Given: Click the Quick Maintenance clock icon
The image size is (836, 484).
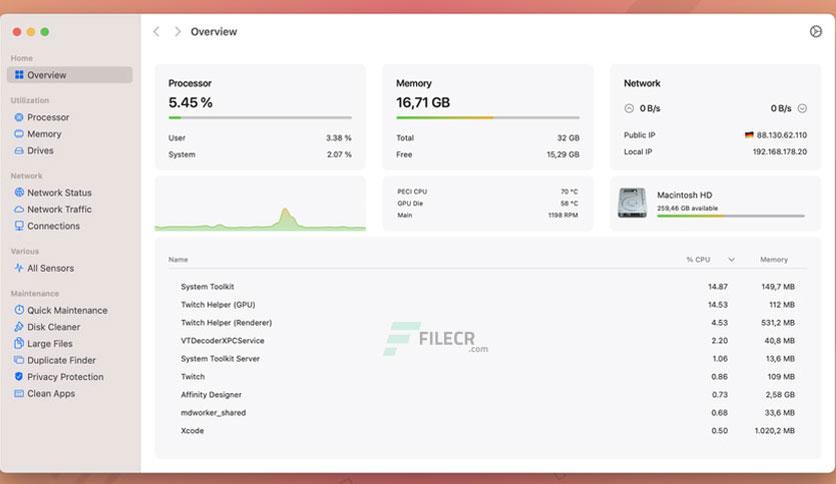Looking at the screenshot, I should click(x=19, y=310).
